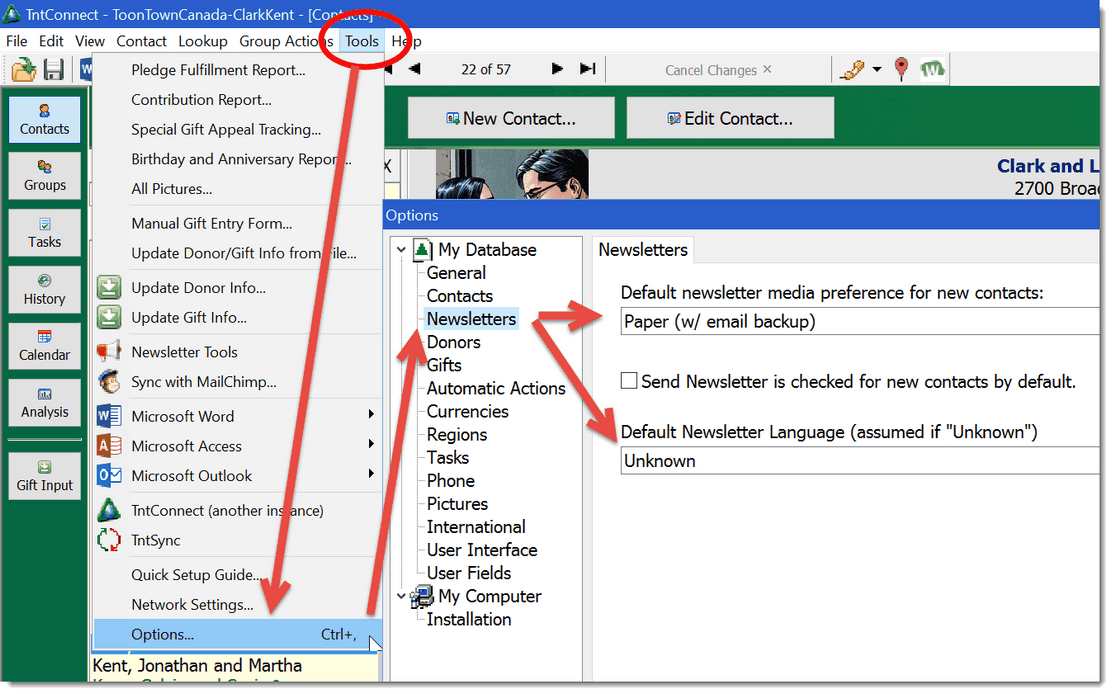Open the Lookup menu

pos(203,41)
